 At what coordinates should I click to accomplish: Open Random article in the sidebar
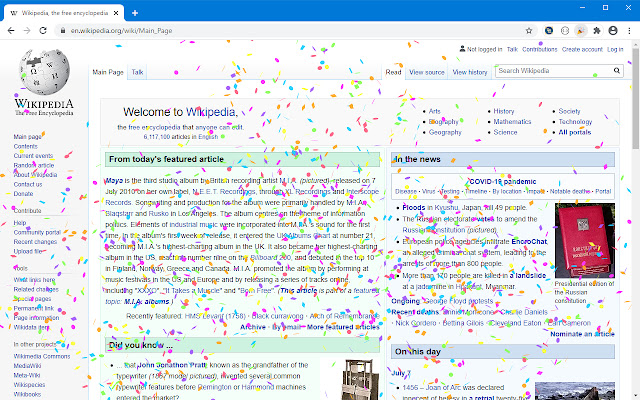click(x=34, y=165)
